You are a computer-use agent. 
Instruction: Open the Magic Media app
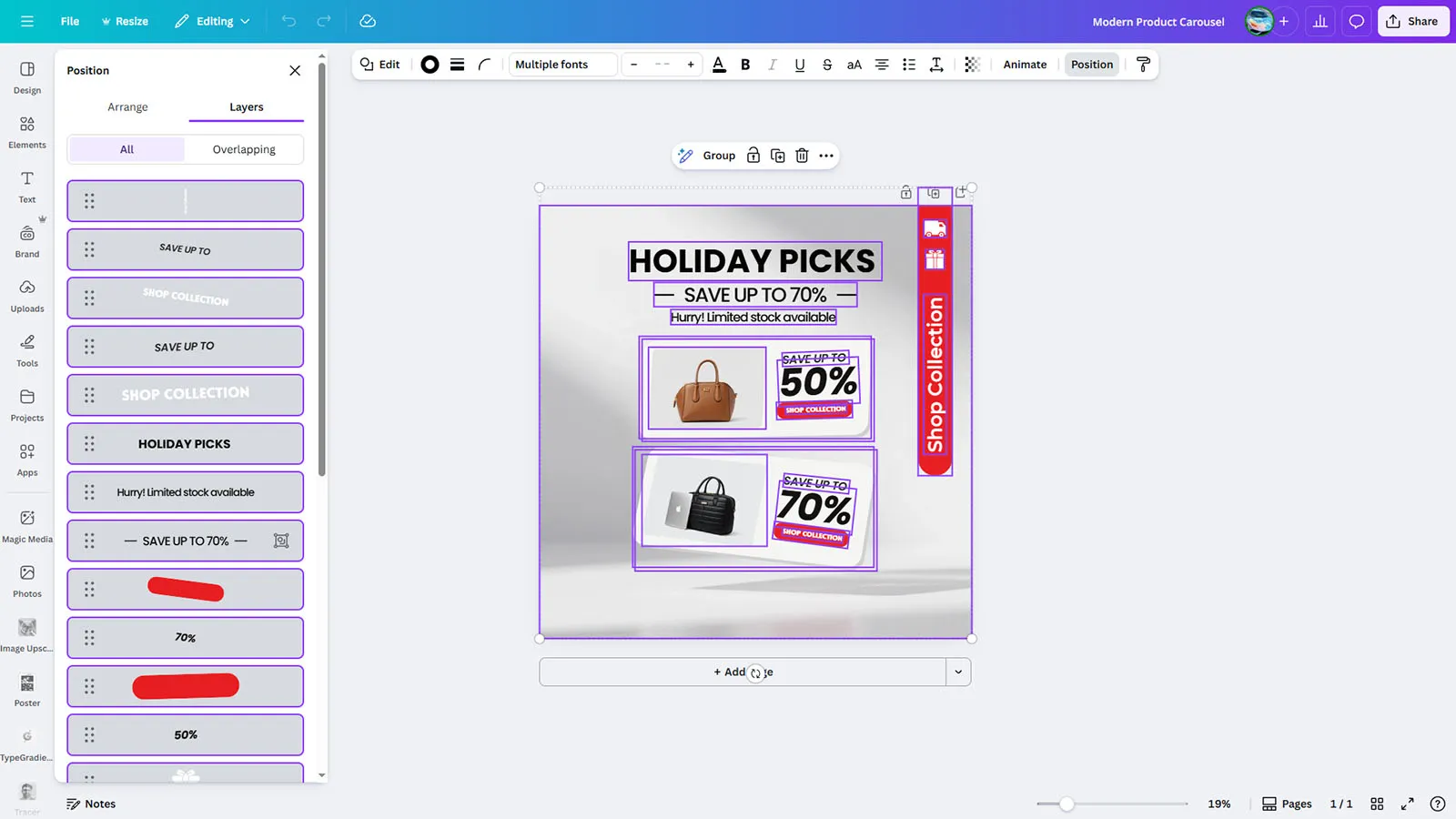[27, 526]
